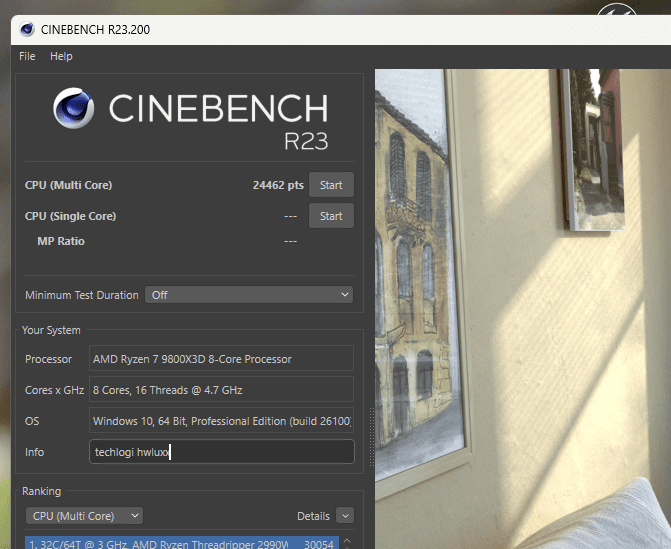
Task: Click the Cinebench R23 logo sphere
Action: point(73,108)
